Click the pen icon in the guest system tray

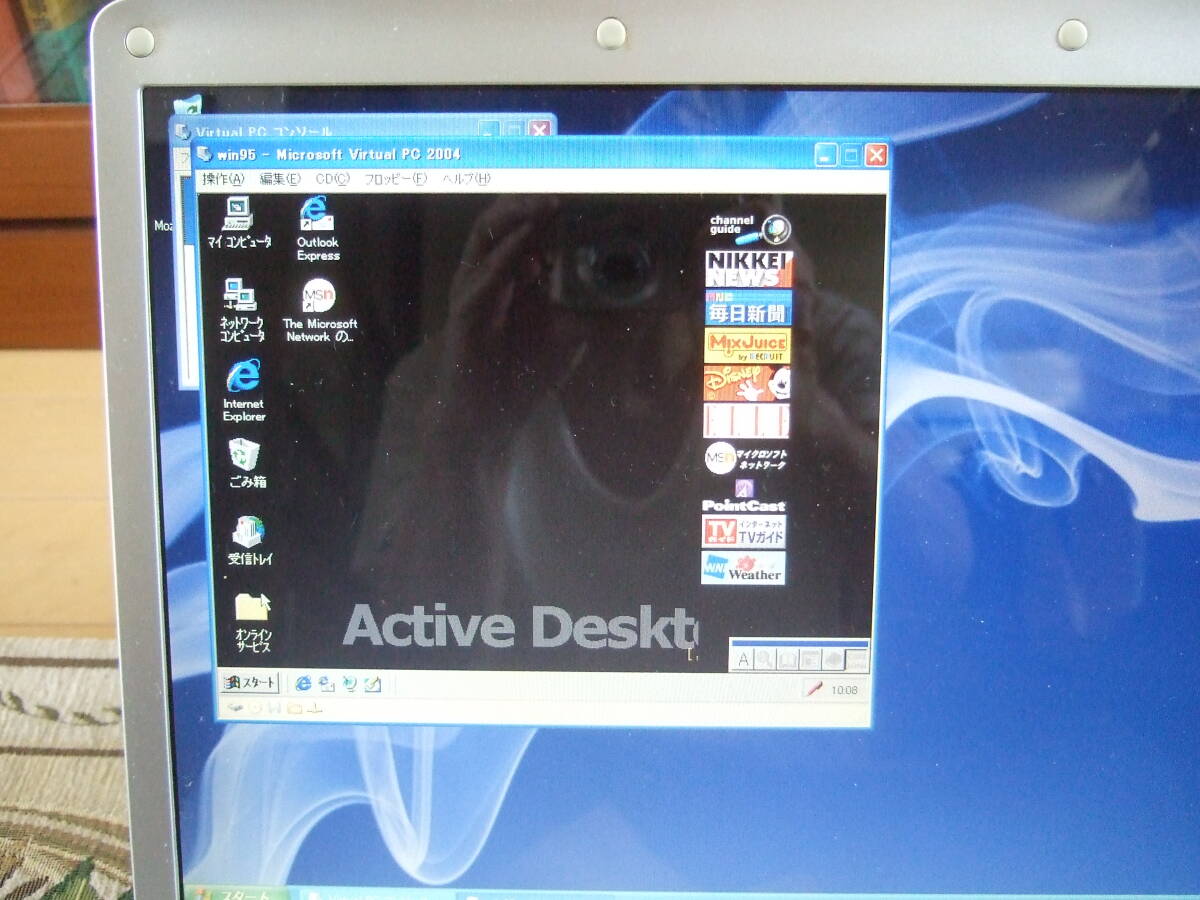[817, 689]
